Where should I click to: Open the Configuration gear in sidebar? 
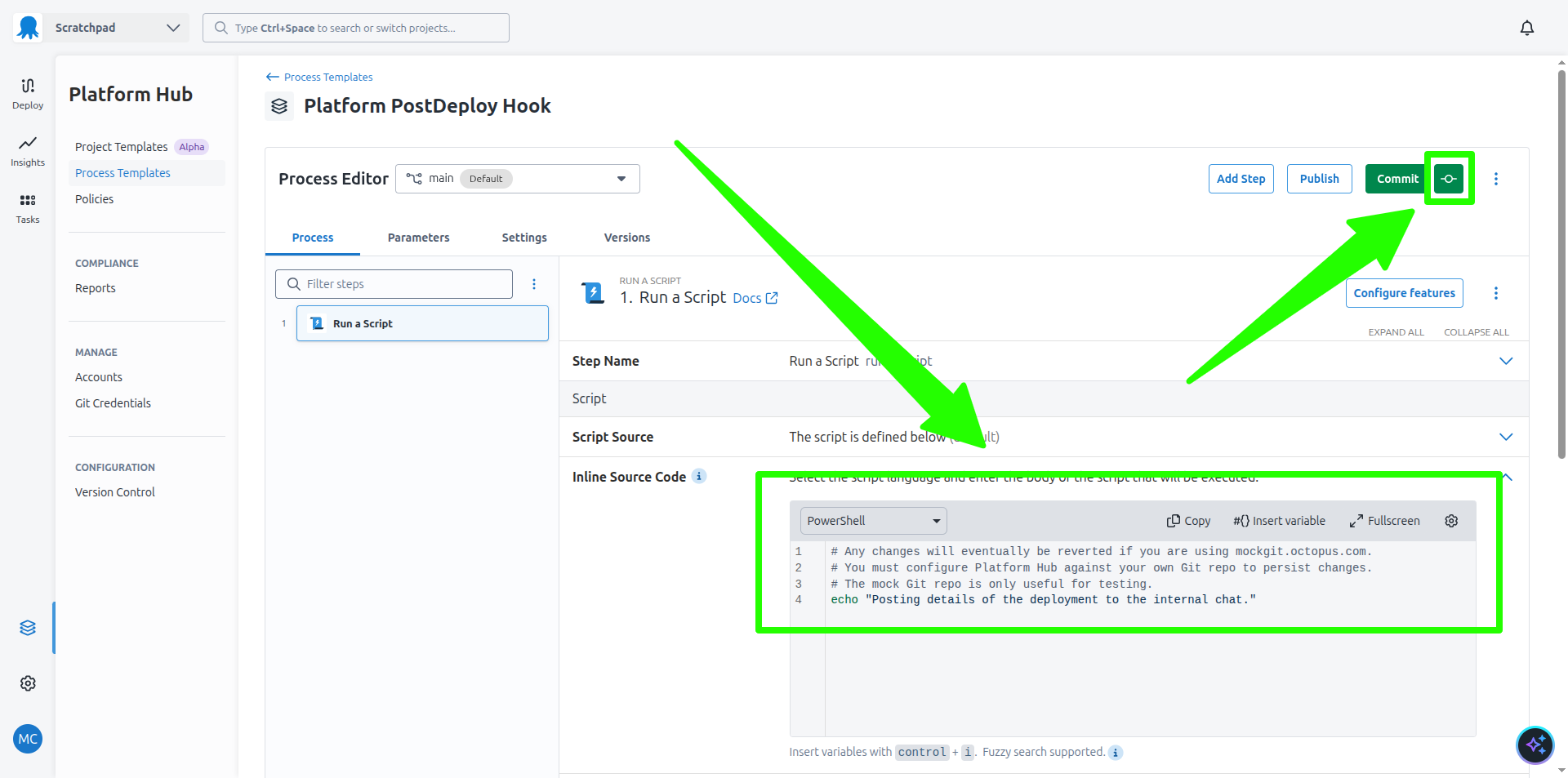click(28, 683)
